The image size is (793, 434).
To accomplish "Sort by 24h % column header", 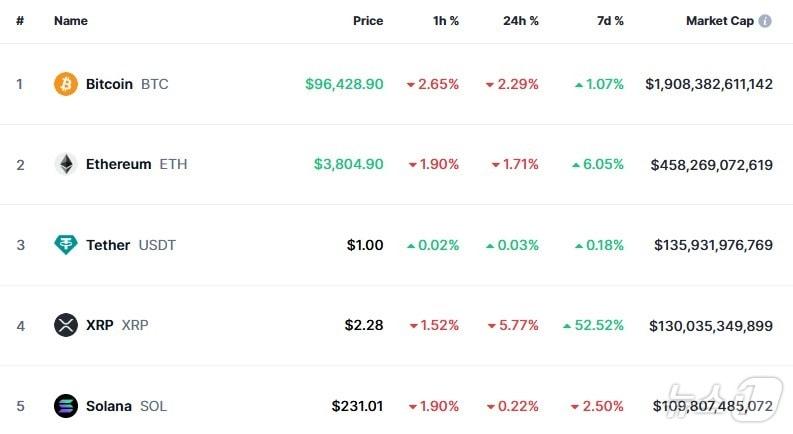I will (x=520, y=20).
